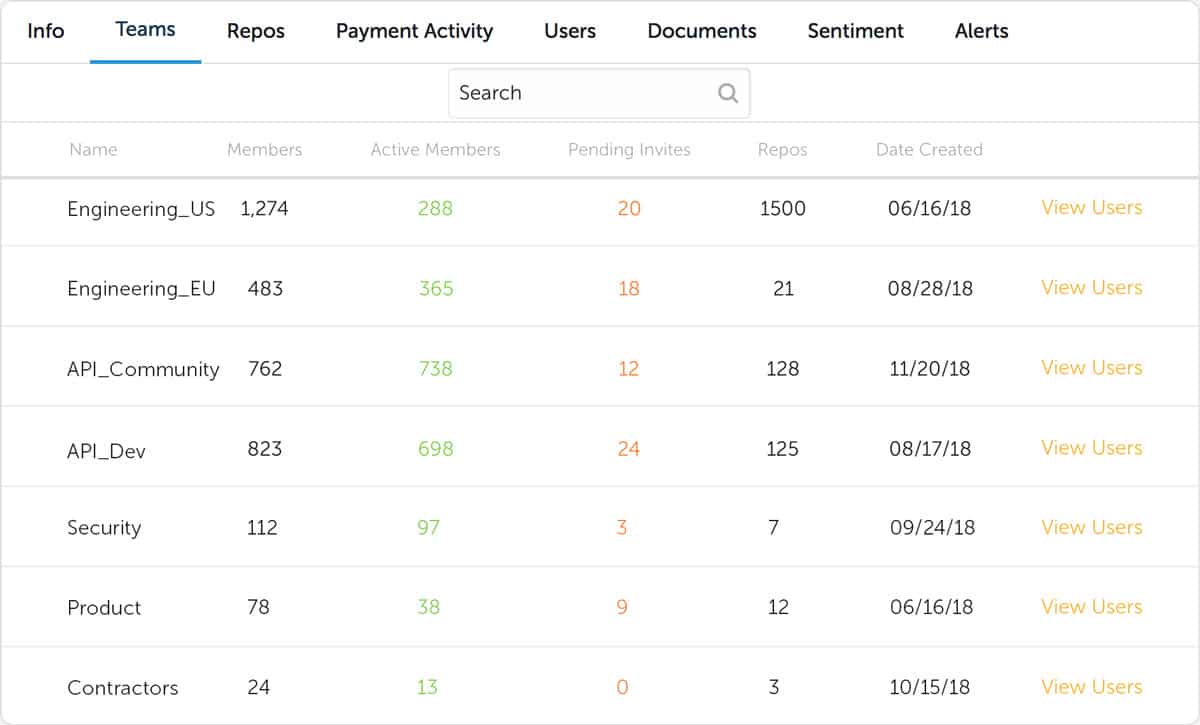View users for Engineering_US team
The width and height of the screenshot is (1200, 725).
tap(1091, 207)
